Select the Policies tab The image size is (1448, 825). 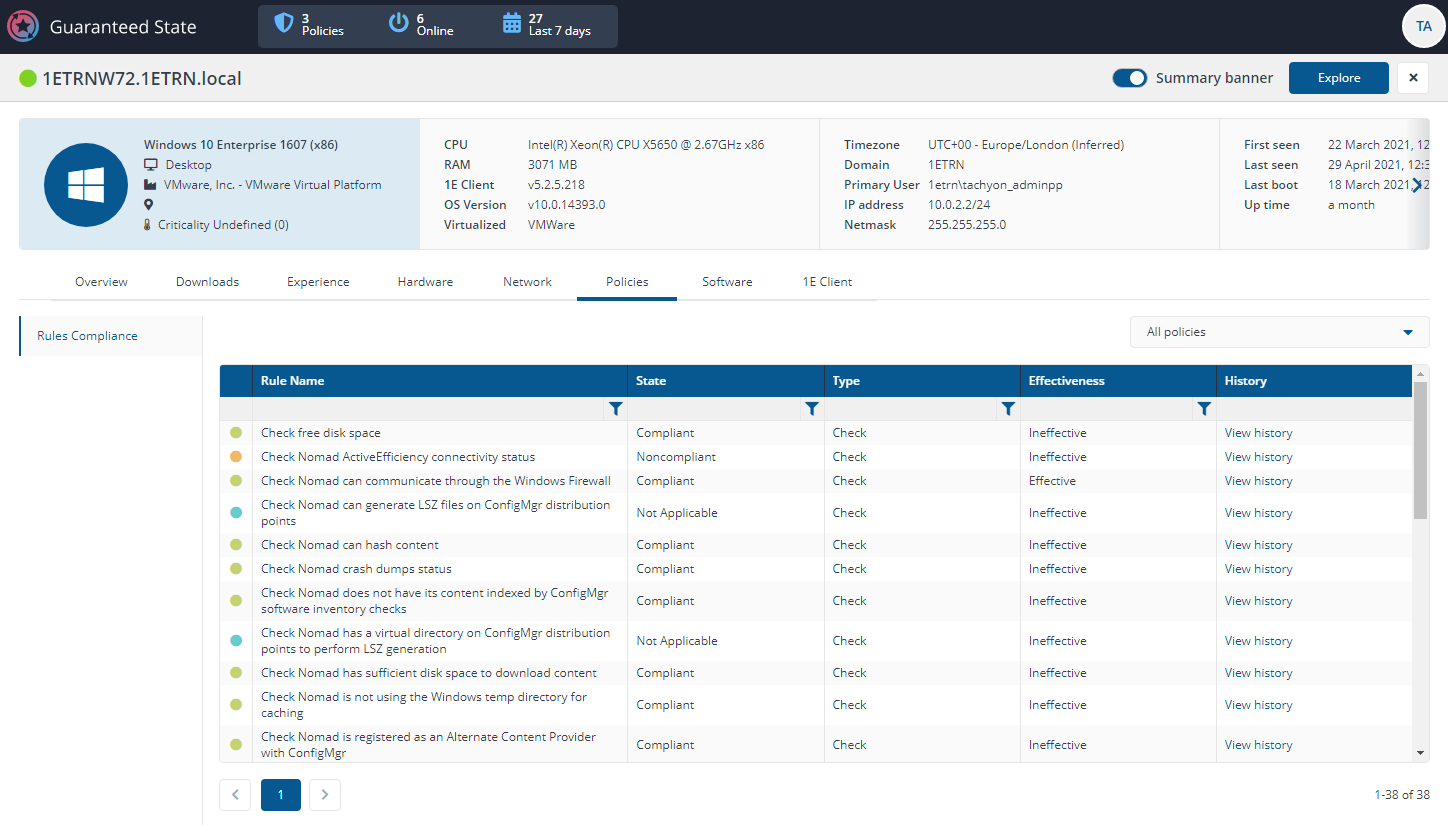click(627, 282)
